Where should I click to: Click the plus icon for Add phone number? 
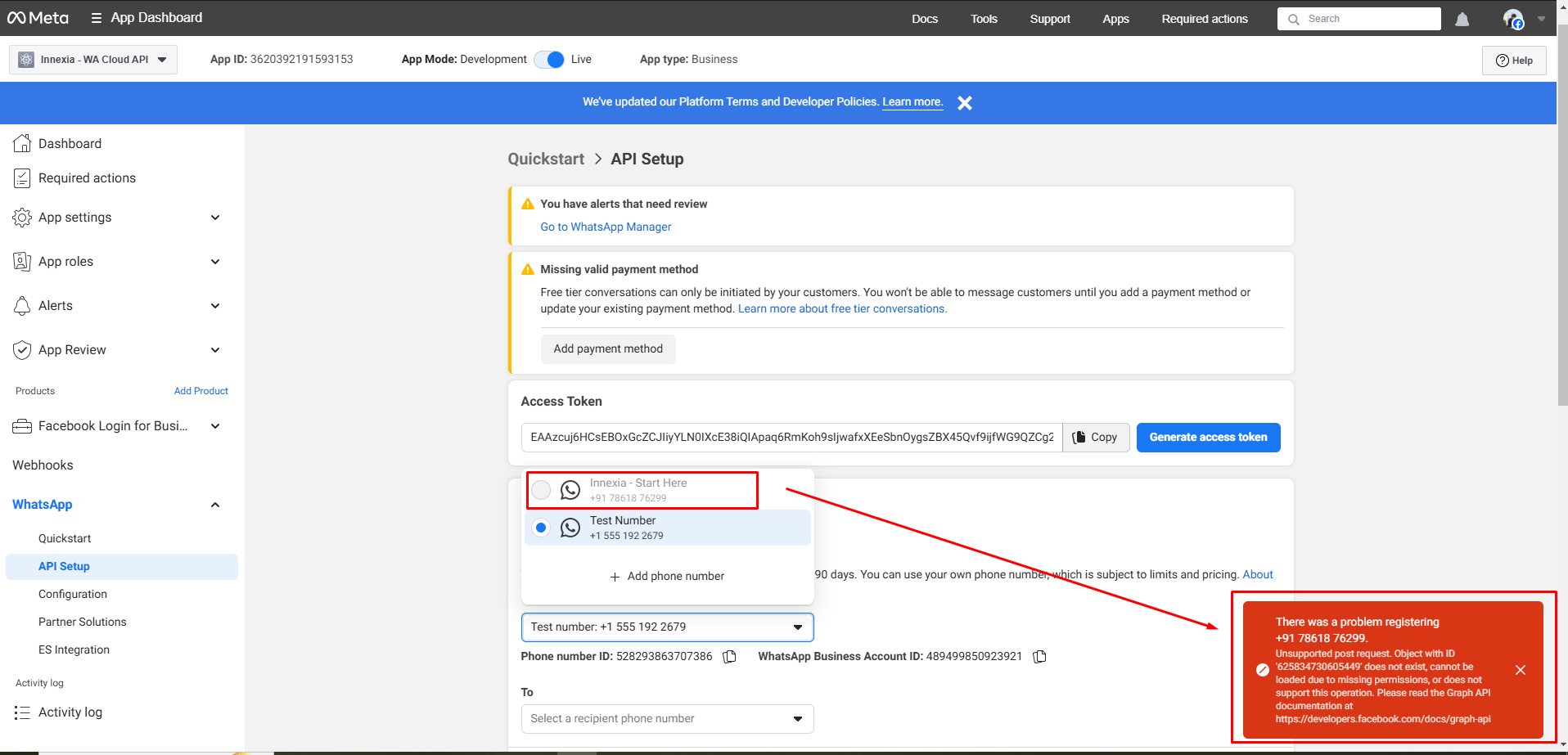pos(615,577)
